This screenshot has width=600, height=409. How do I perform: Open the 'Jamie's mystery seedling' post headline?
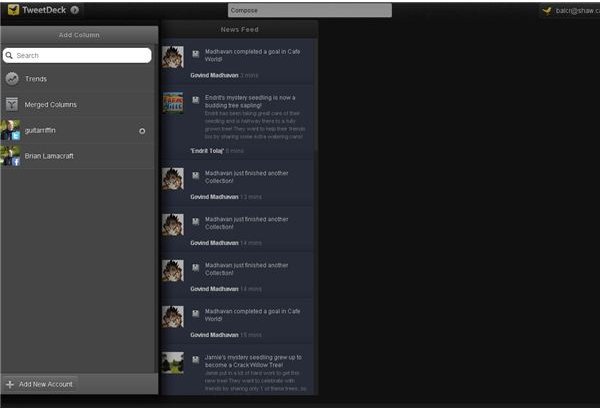(253, 361)
